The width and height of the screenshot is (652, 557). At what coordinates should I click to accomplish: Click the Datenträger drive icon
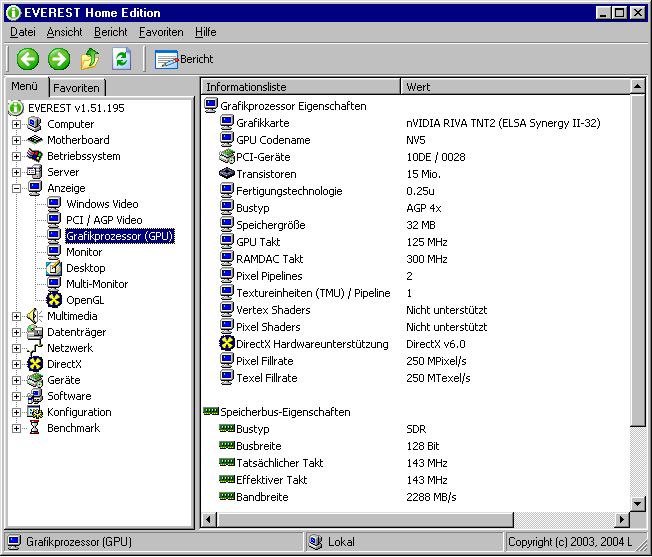click(x=35, y=332)
